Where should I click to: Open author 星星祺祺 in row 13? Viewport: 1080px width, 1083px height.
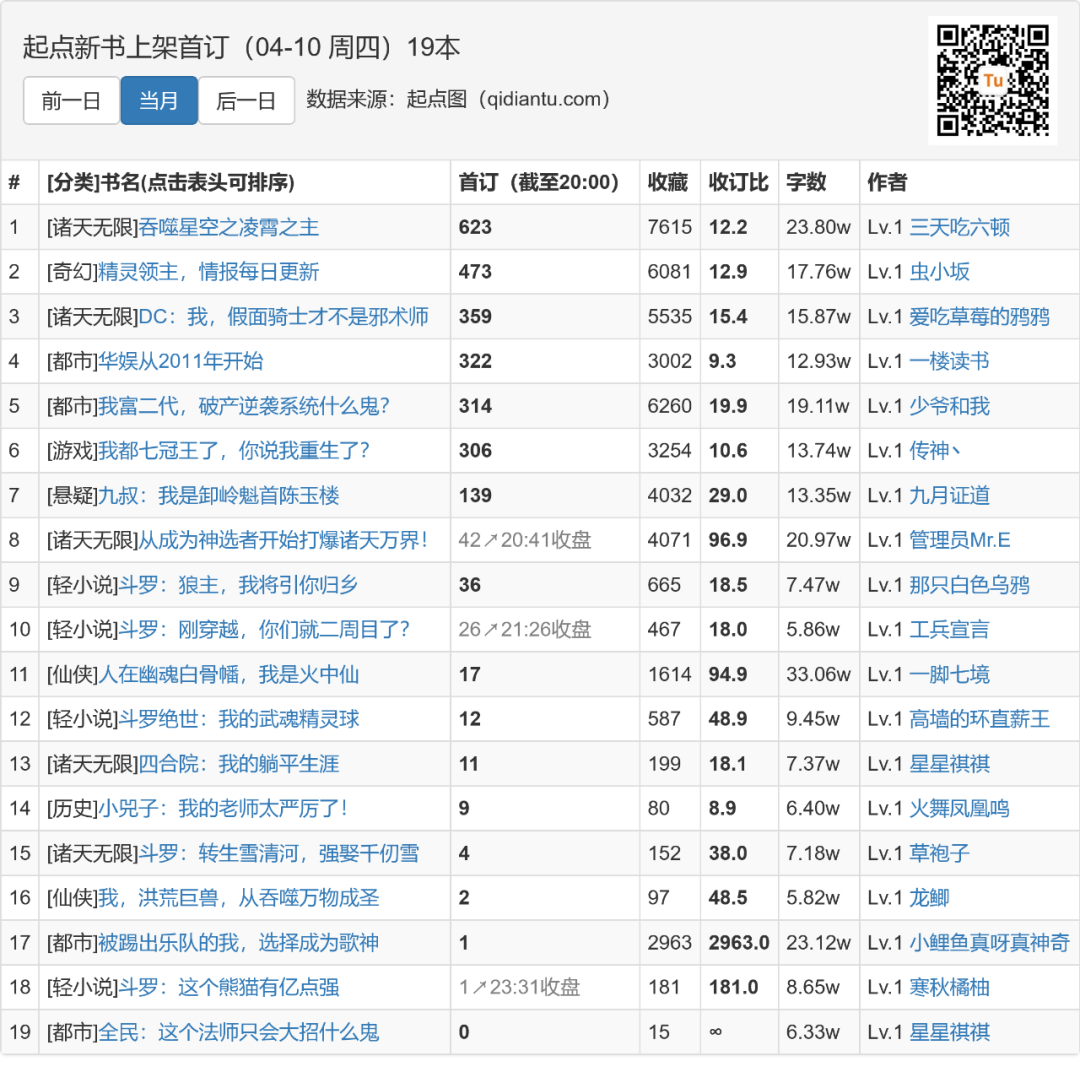949,764
